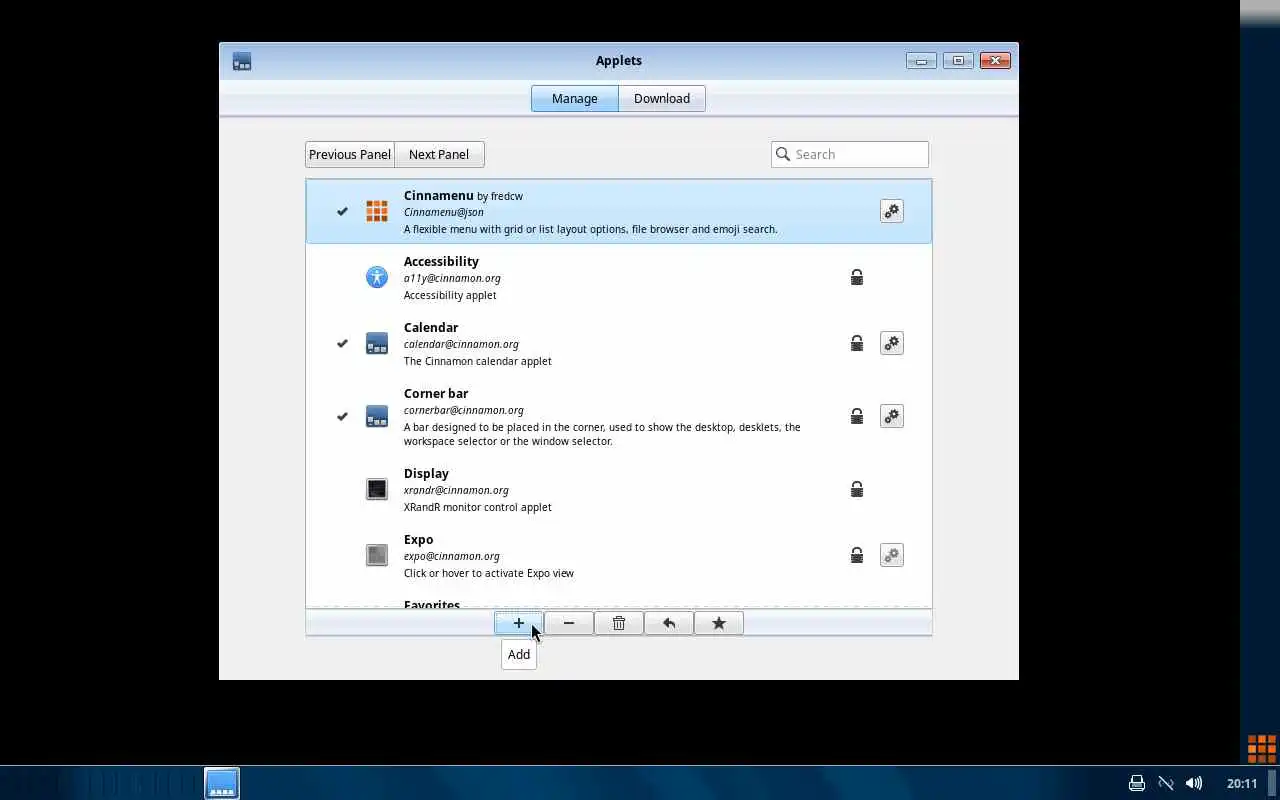This screenshot has height=800, width=1280.
Task: Click the Applets window title icon
Action: [242, 61]
